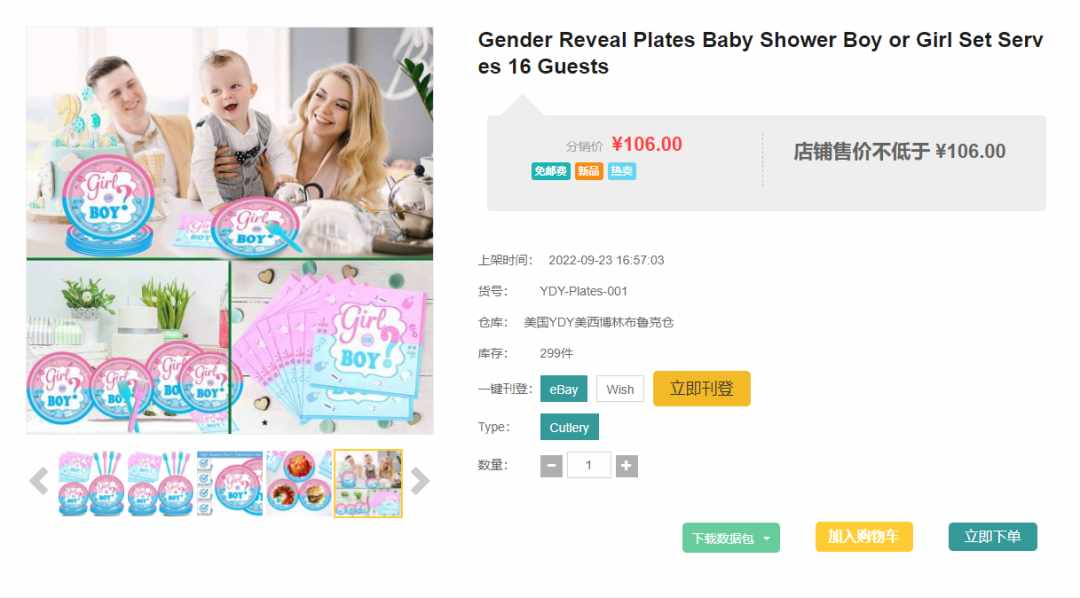
Task: Select the Cutlery type option
Action: point(569,427)
